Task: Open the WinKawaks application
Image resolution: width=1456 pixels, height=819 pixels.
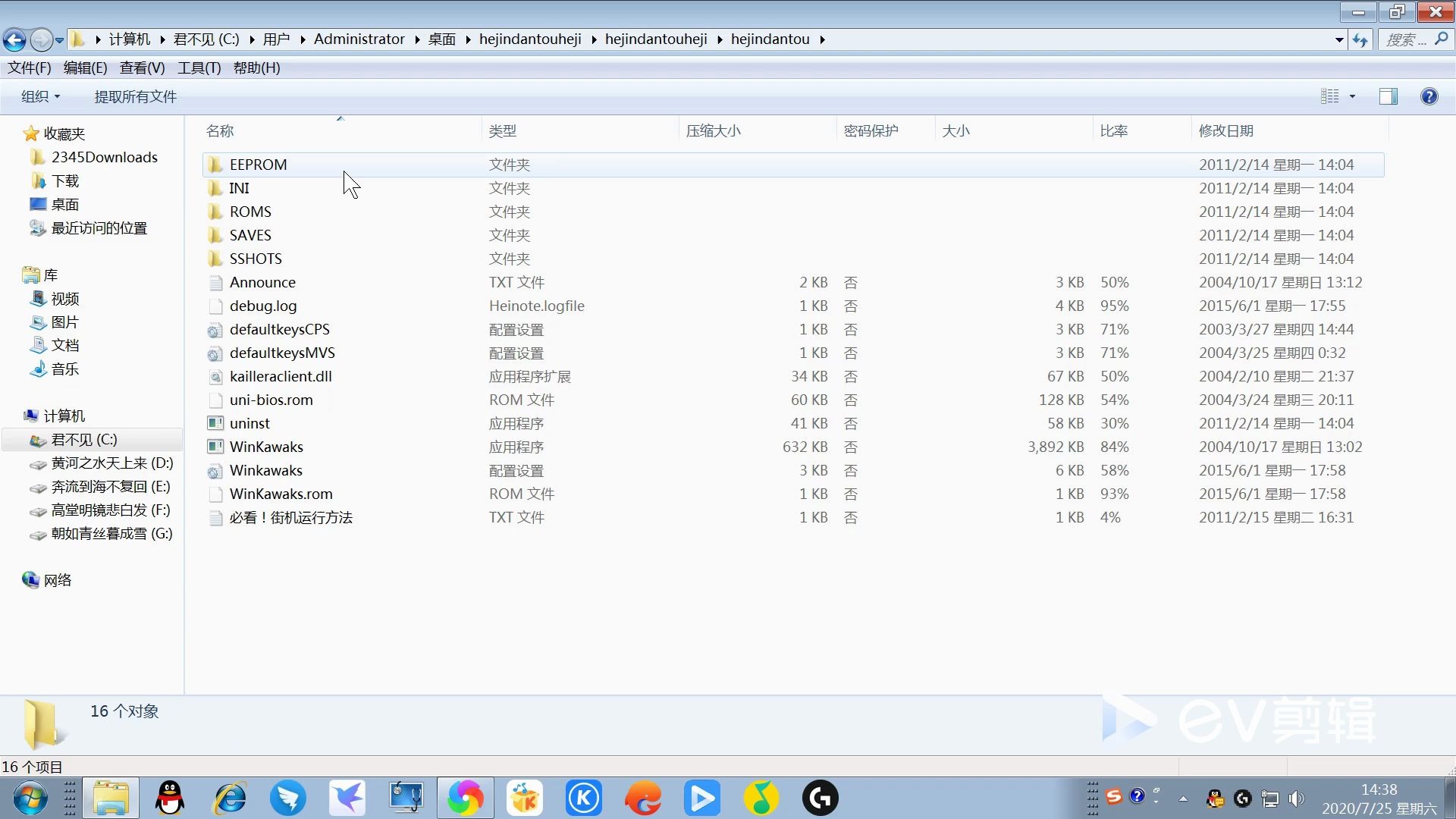Action: coord(266,446)
